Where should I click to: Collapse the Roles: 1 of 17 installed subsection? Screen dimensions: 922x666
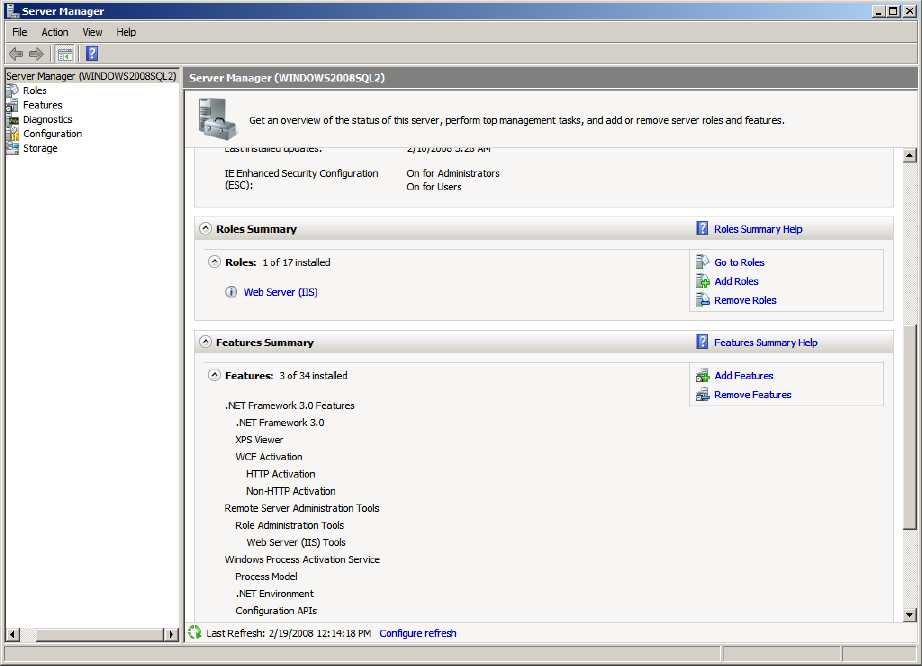(215, 262)
